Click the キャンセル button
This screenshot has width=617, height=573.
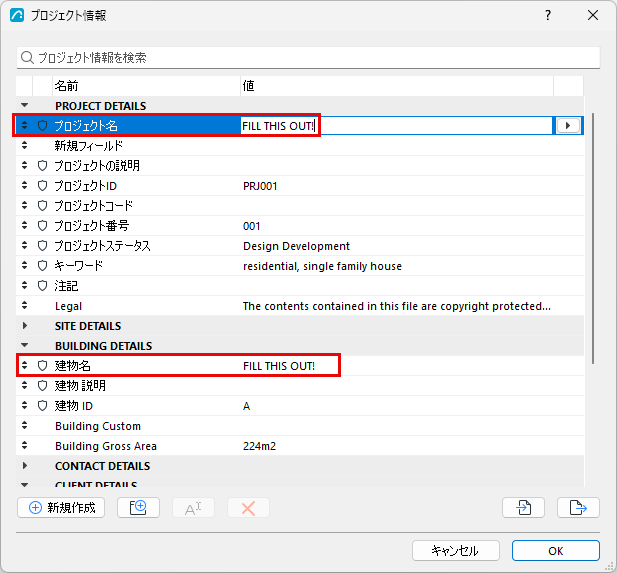(x=456, y=551)
